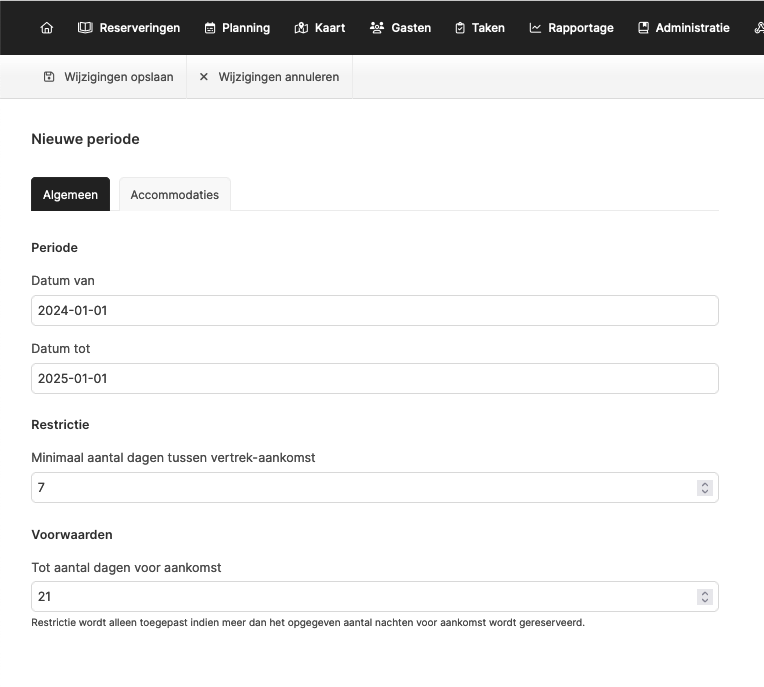Viewport: 764px width, 687px height.
Task: Focus the Tot aantal dagen voor aankomst field
Action: [x=375, y=596]
